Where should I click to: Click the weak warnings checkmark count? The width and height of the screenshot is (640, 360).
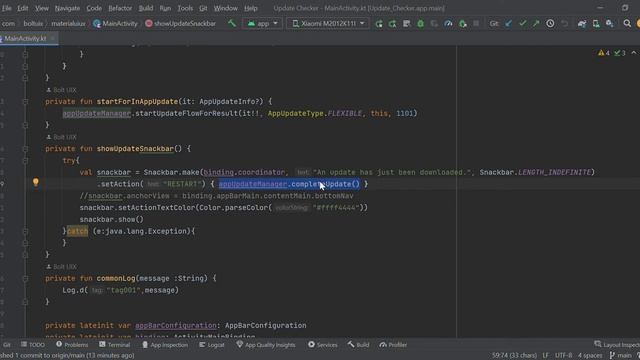coord(620,53)
